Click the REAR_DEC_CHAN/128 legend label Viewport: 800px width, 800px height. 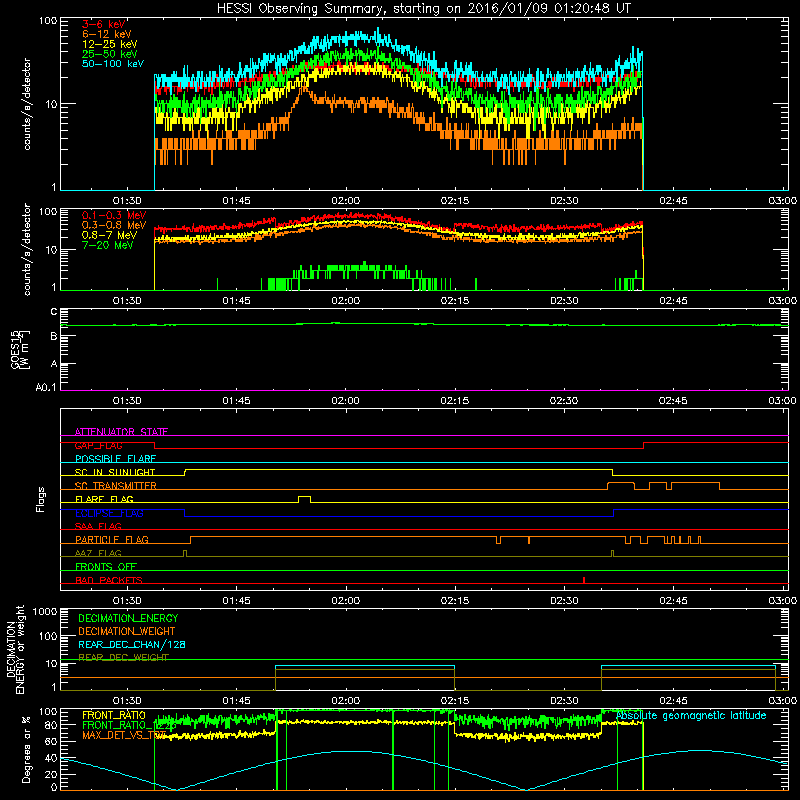point(132,644)
